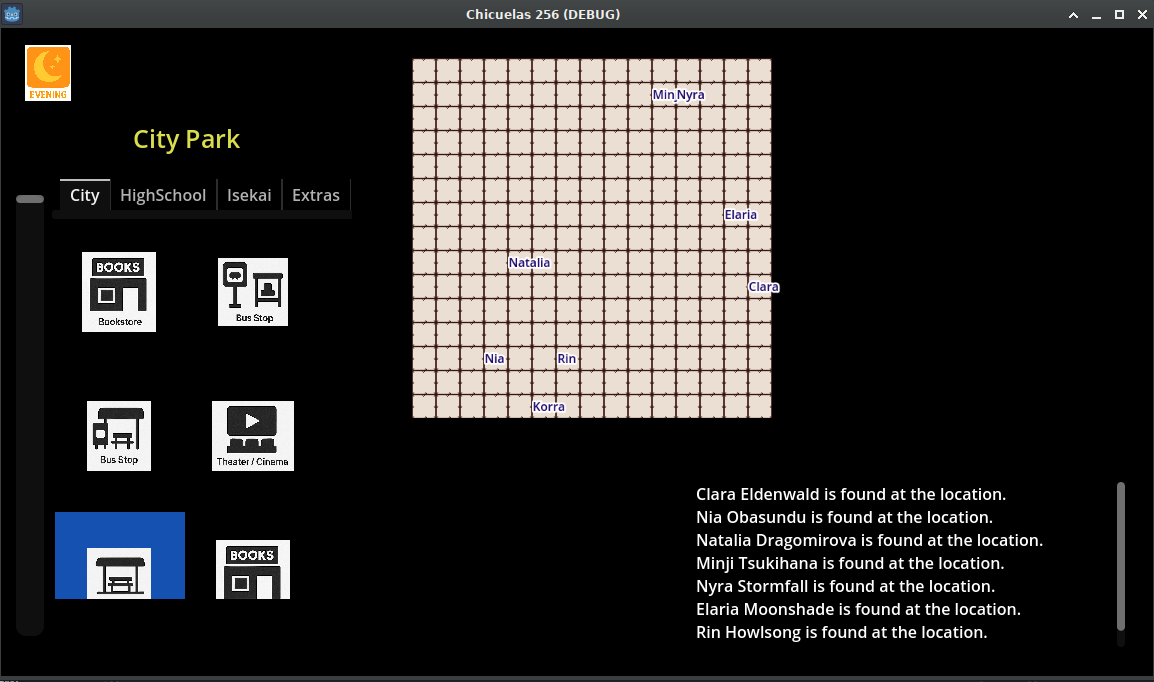Switch to the HighSchool tab
The image size is (1154, 682).
[x=163, y=195]
